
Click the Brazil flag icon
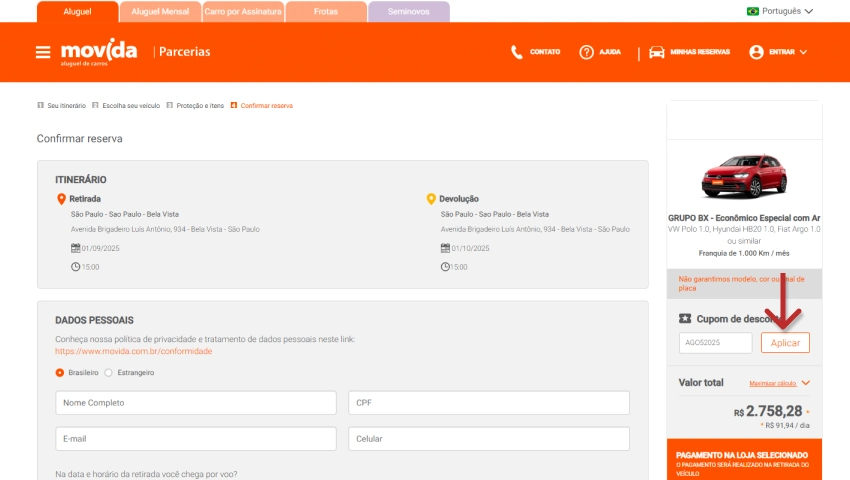tap(752, 11)
